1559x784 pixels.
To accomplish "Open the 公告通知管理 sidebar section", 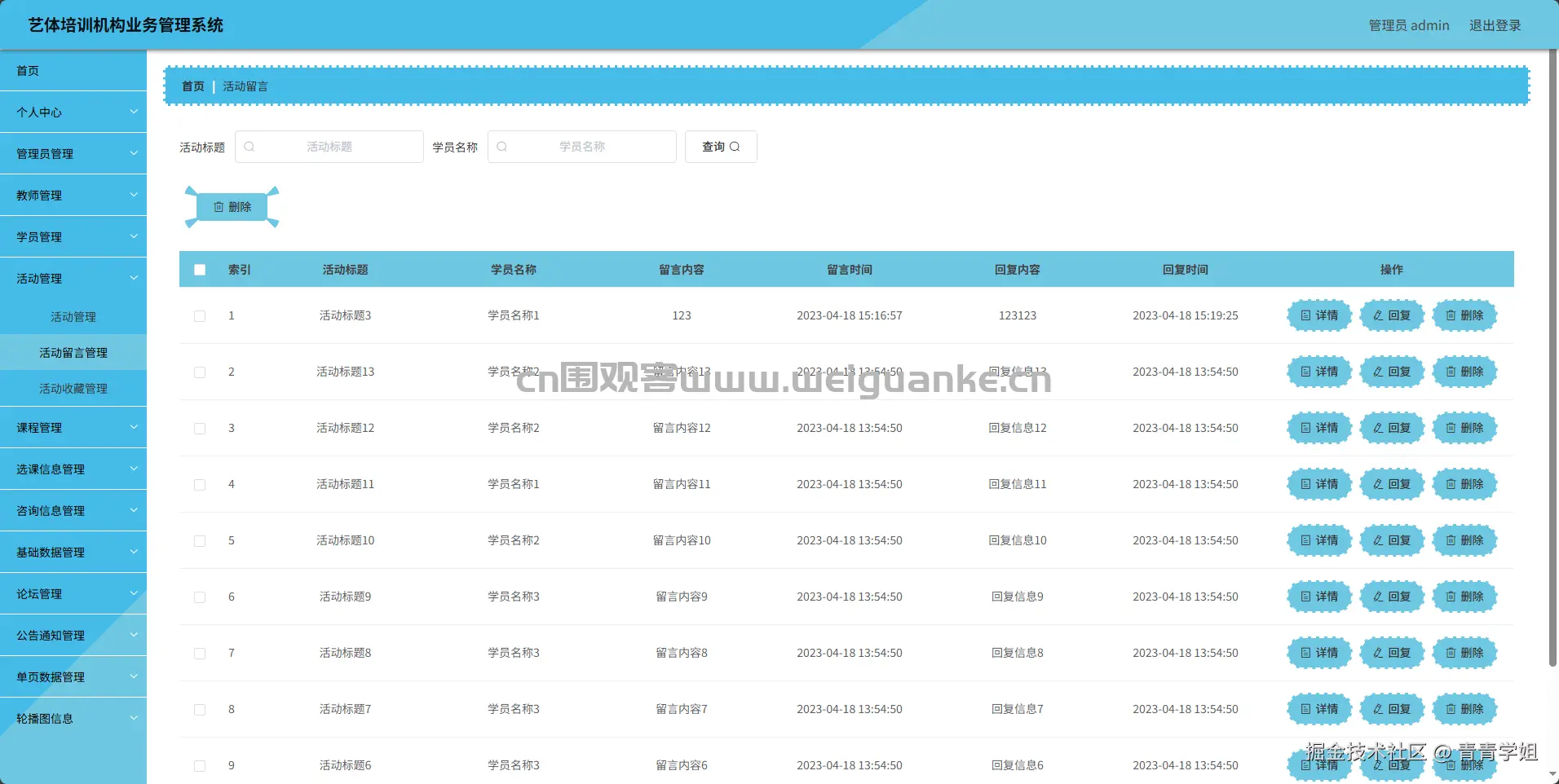I will coord(73,636).
